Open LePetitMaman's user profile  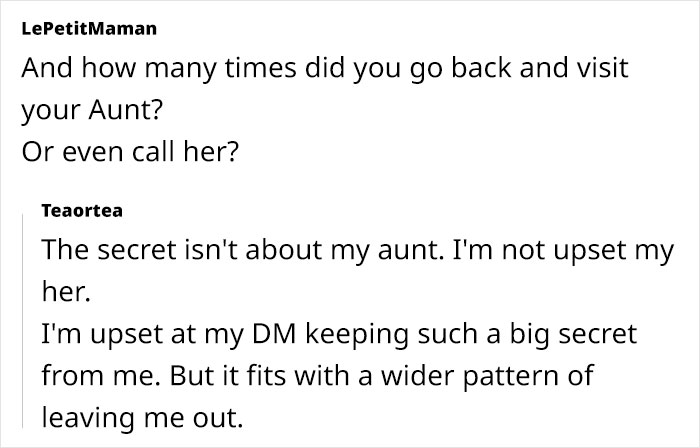pos(88,29)
